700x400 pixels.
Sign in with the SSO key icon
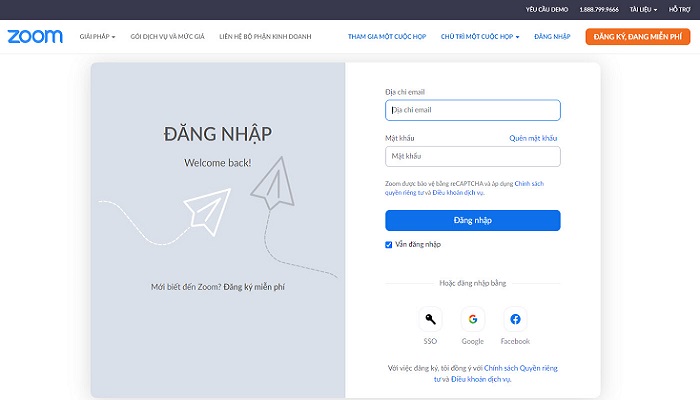pos(430,319)
